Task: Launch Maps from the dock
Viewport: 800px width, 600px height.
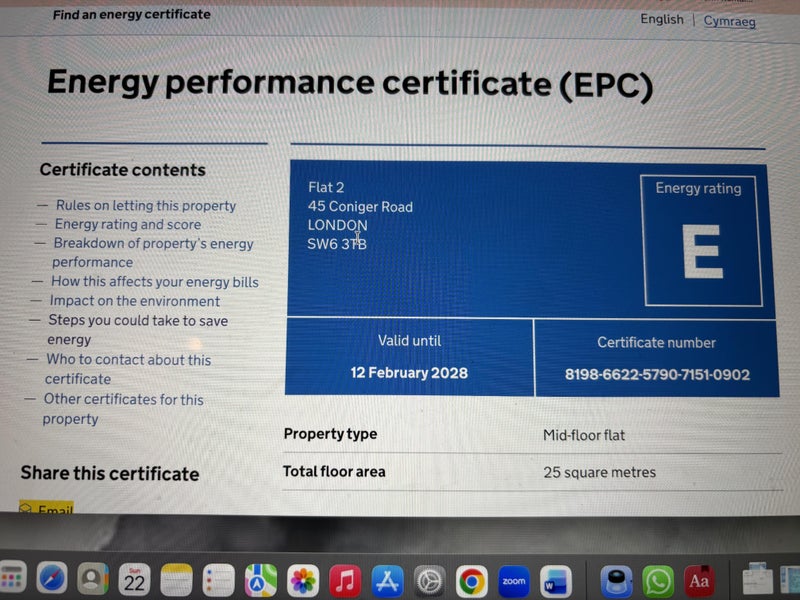Action: pyautogui.click(x=261, y=578)
